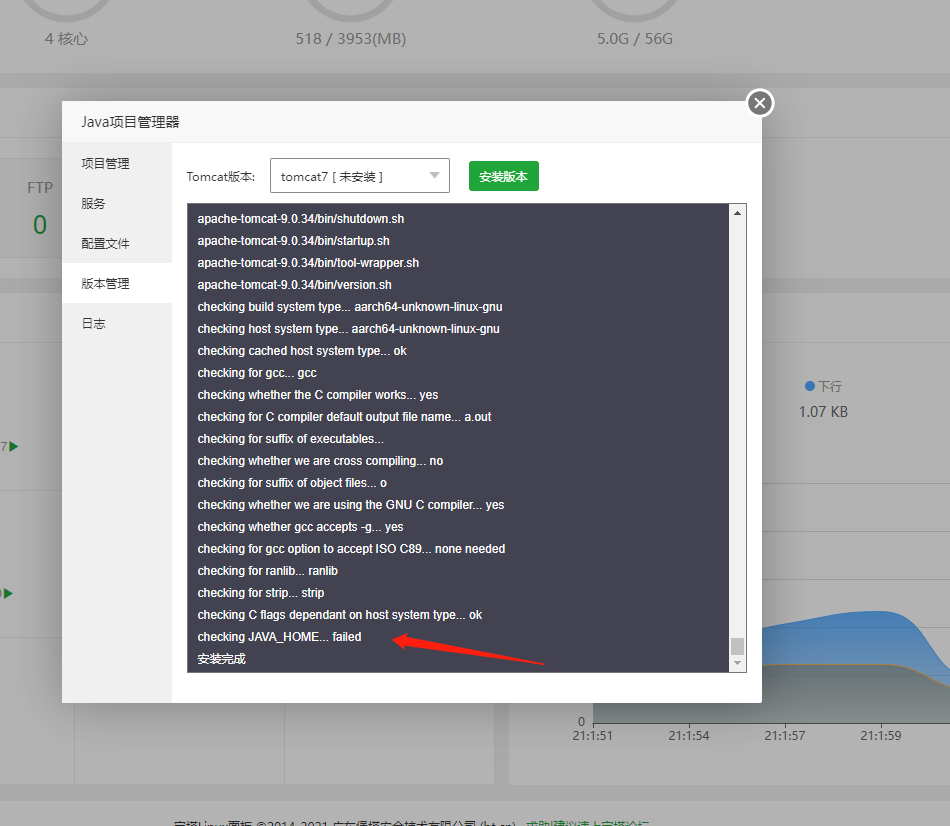Click the 安装完成 log line
Screen dimensions: 950x826
tap(222, 659)
